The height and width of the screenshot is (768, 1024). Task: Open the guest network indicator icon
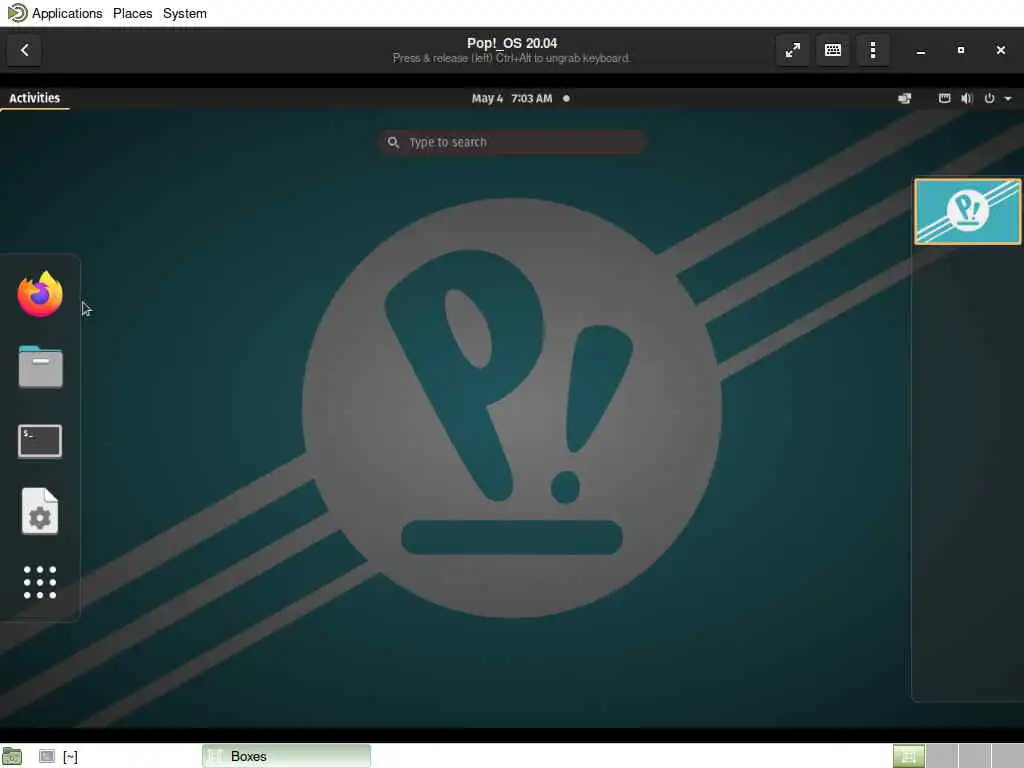(x=904, y=99)
